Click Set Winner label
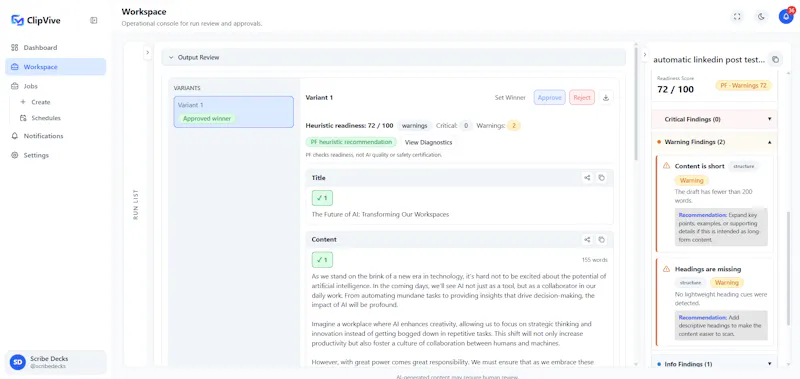This screenshot has width=800, height=379. [510, 97]
